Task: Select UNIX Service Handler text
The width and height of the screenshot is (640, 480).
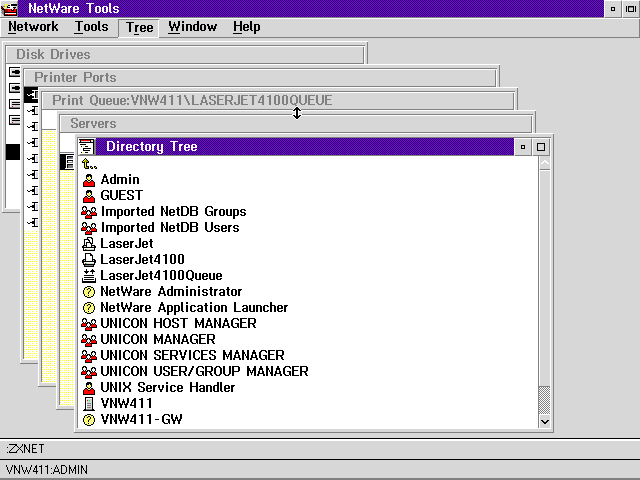Action: pos(168,387)
